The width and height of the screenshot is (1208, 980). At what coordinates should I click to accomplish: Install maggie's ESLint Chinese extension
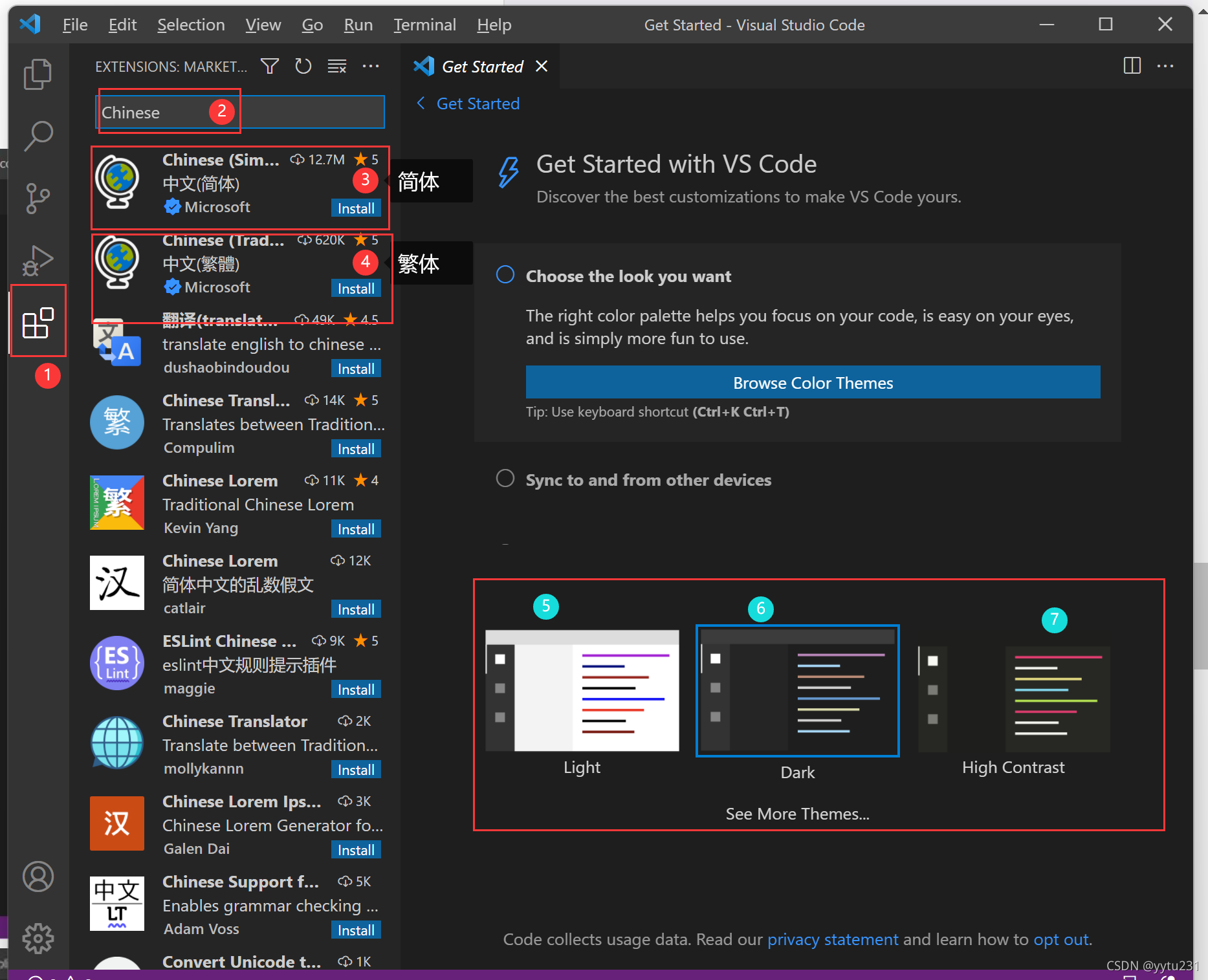click(x=356, y=690)
